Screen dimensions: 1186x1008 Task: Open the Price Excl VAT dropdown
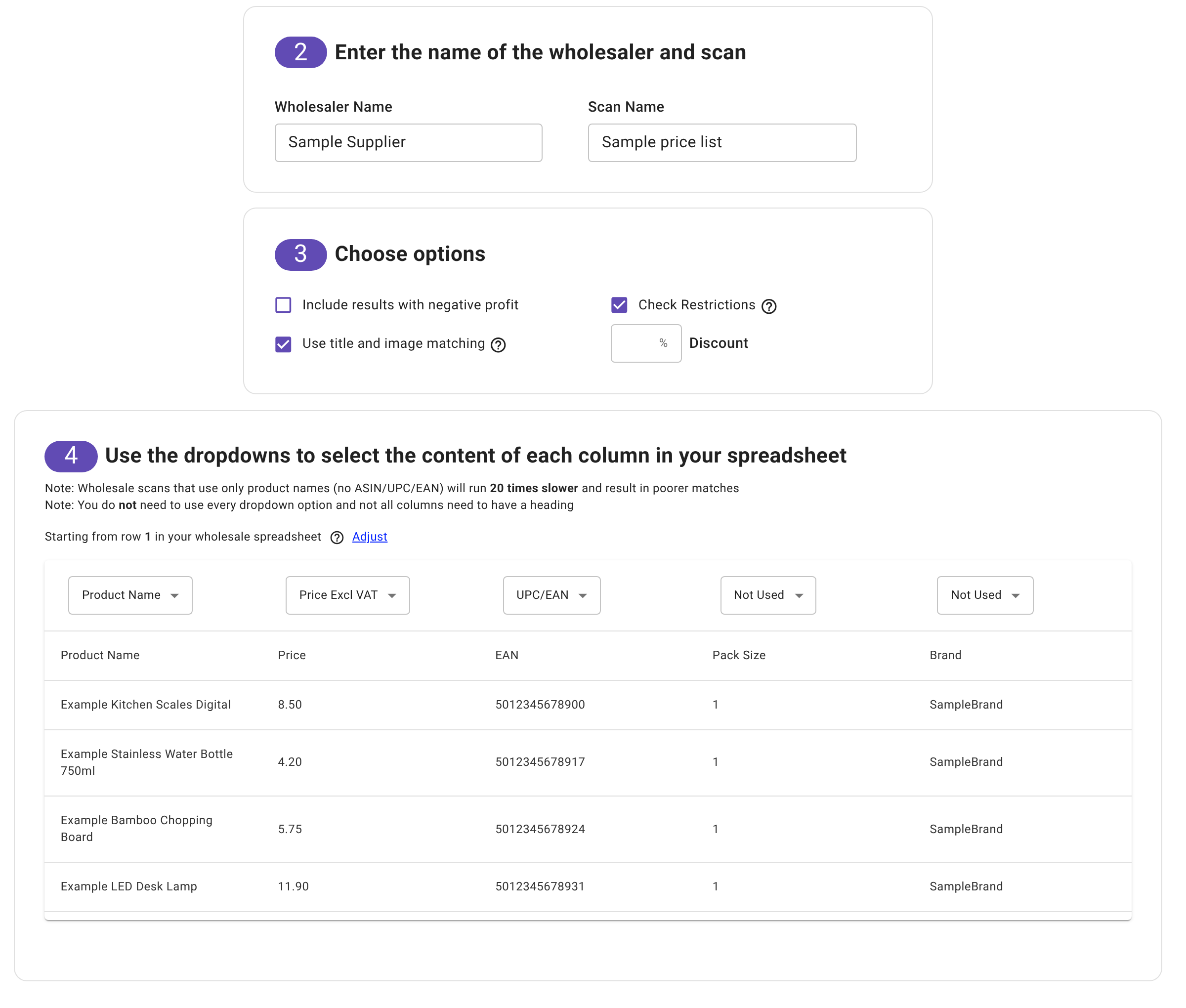click(x=347, y=595)
